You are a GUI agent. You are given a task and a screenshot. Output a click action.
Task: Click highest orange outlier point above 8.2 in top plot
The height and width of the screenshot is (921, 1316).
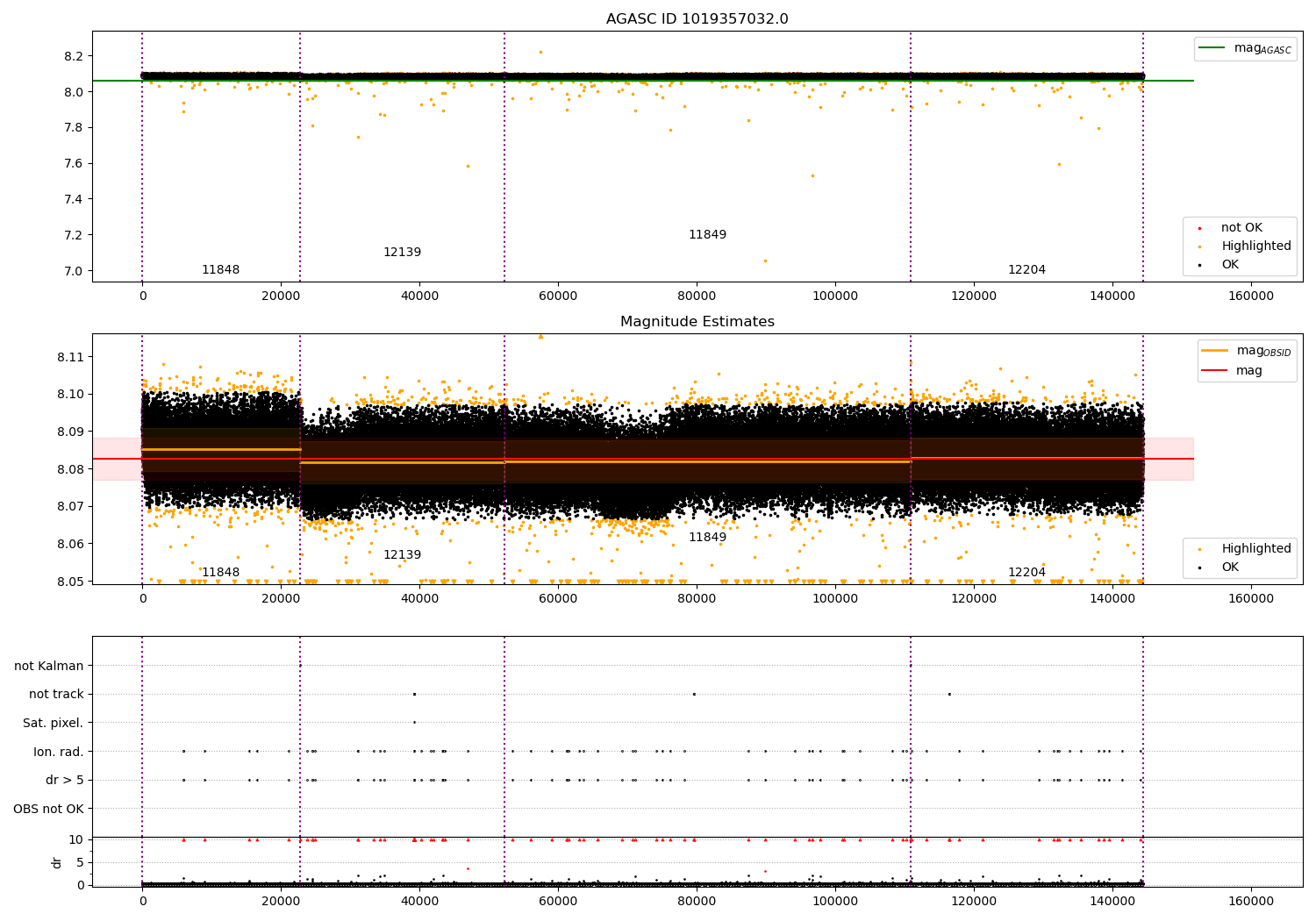540,52
